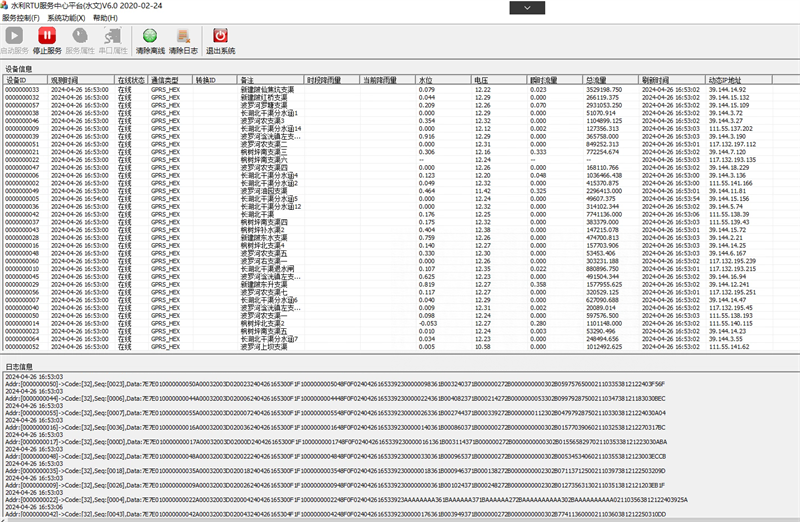Clear logs using the 清除日志 icon
800x522 pixels.
click(183, 36)
